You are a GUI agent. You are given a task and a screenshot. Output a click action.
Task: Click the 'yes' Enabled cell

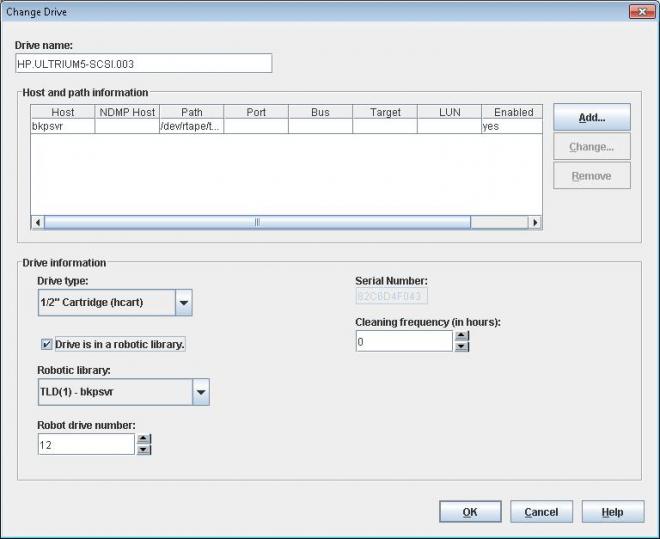(x=512, y=126)
